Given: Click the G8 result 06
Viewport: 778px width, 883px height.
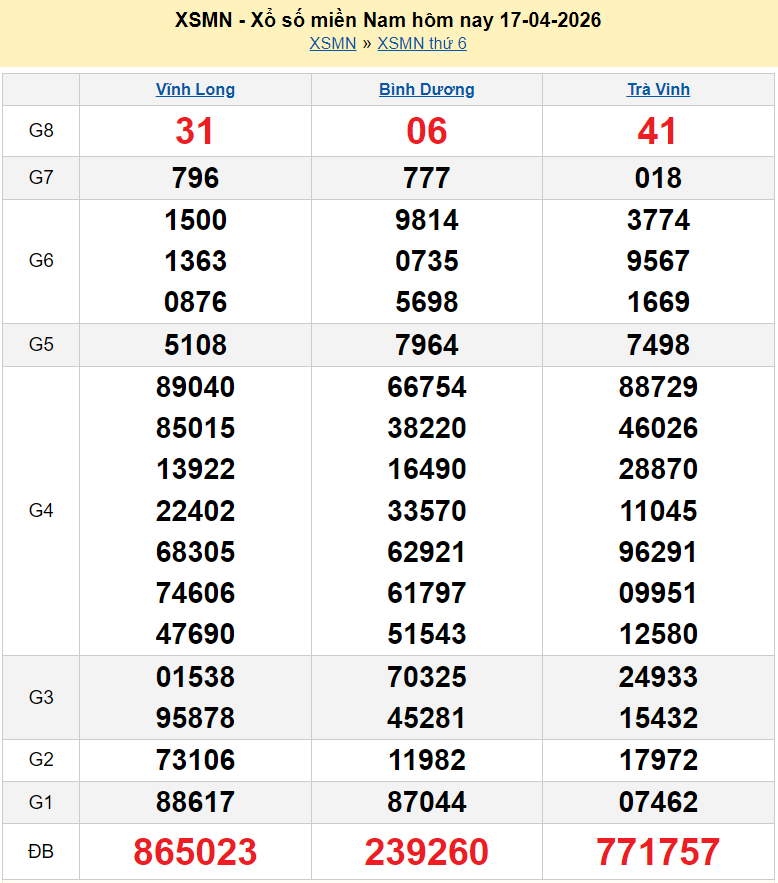Looking at the screenshot, I should [x=426, y=131].
